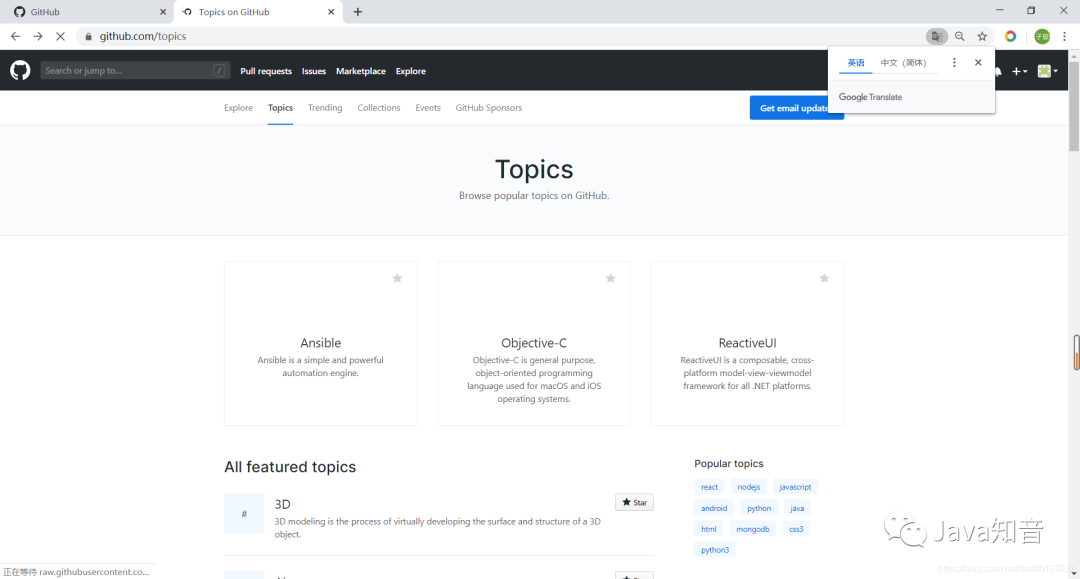
Task: Close the GitHub browser tab
Action: 163,12
